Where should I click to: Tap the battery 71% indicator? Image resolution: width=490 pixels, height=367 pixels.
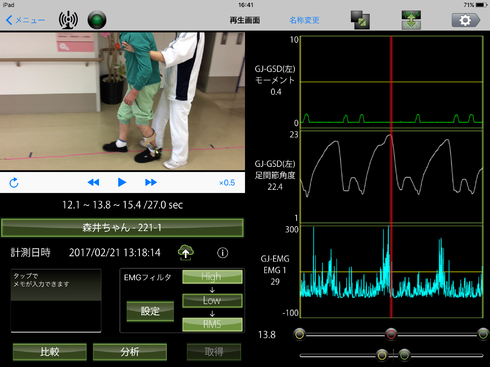(476, 5)
